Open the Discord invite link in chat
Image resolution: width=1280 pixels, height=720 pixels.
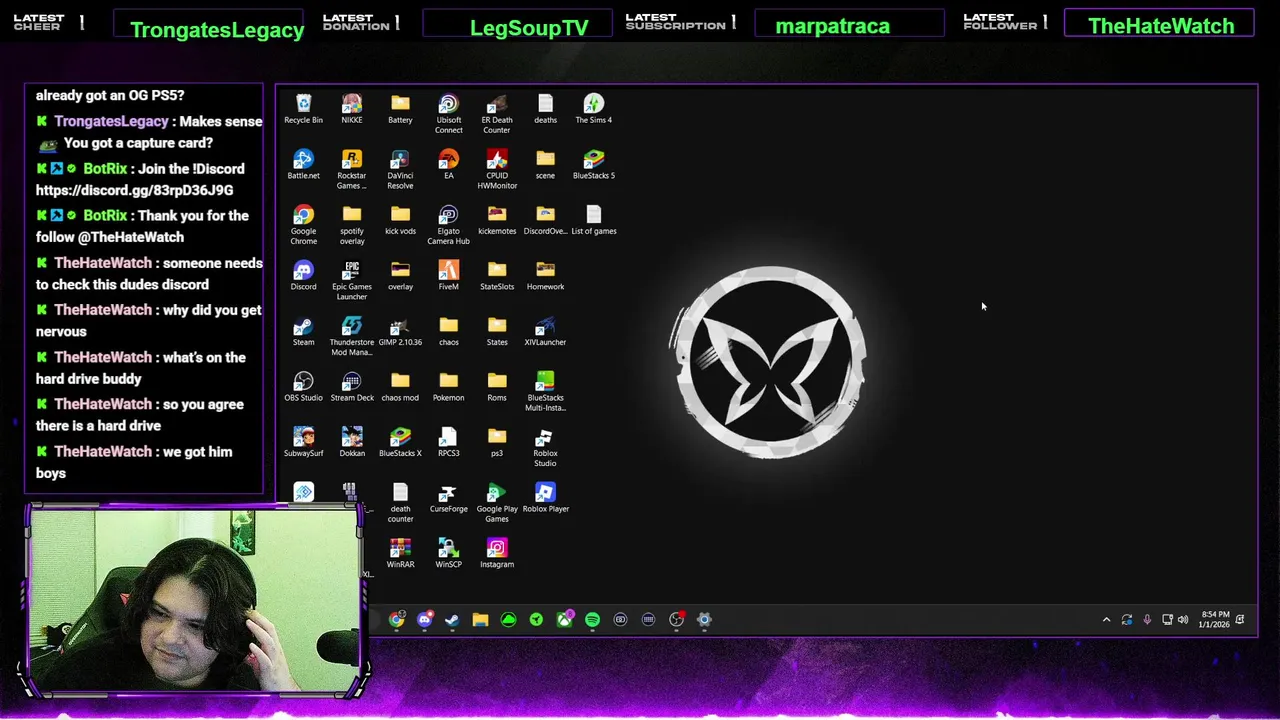(x=134, y=190)
